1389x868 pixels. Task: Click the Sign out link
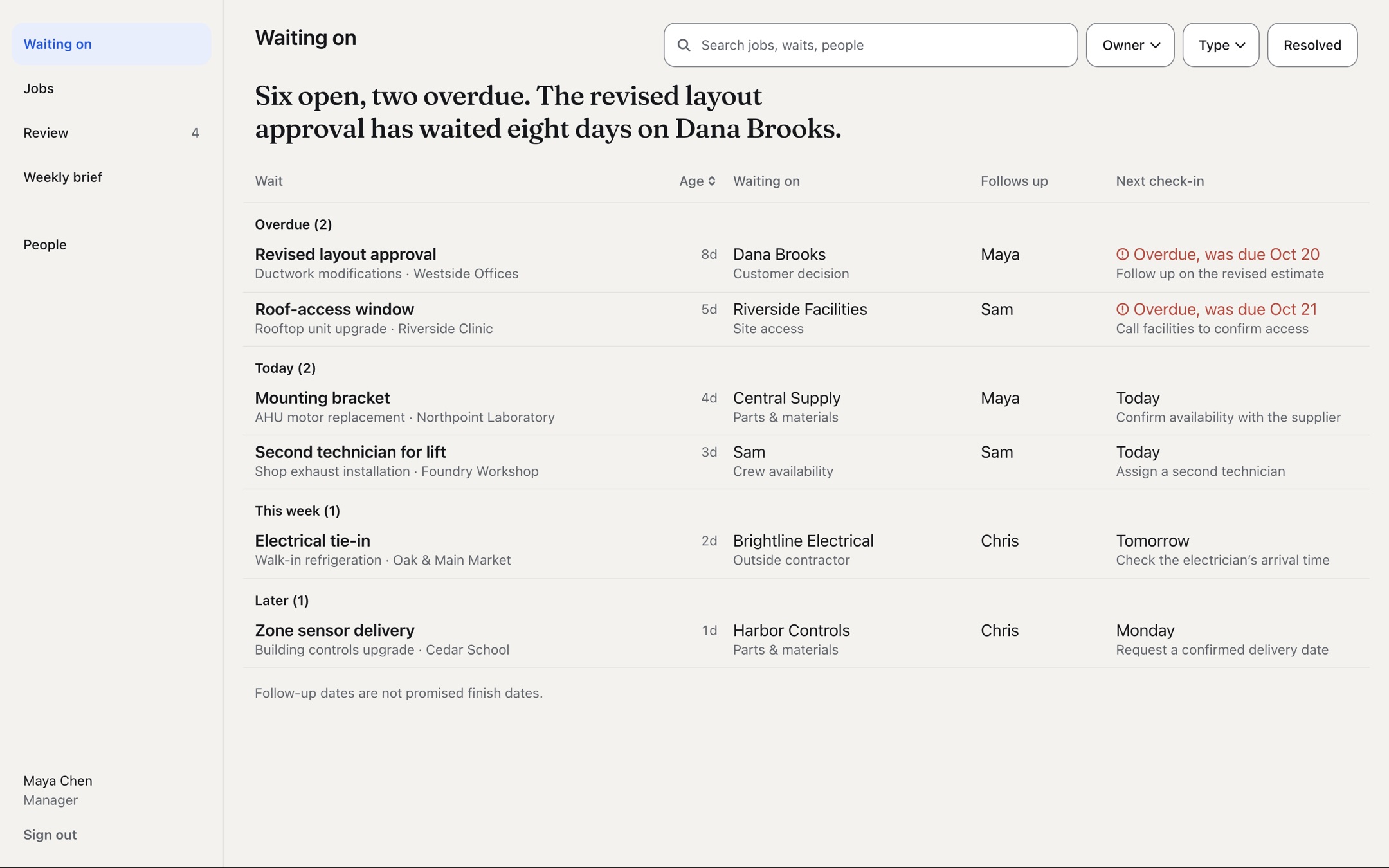coord(50,835)
